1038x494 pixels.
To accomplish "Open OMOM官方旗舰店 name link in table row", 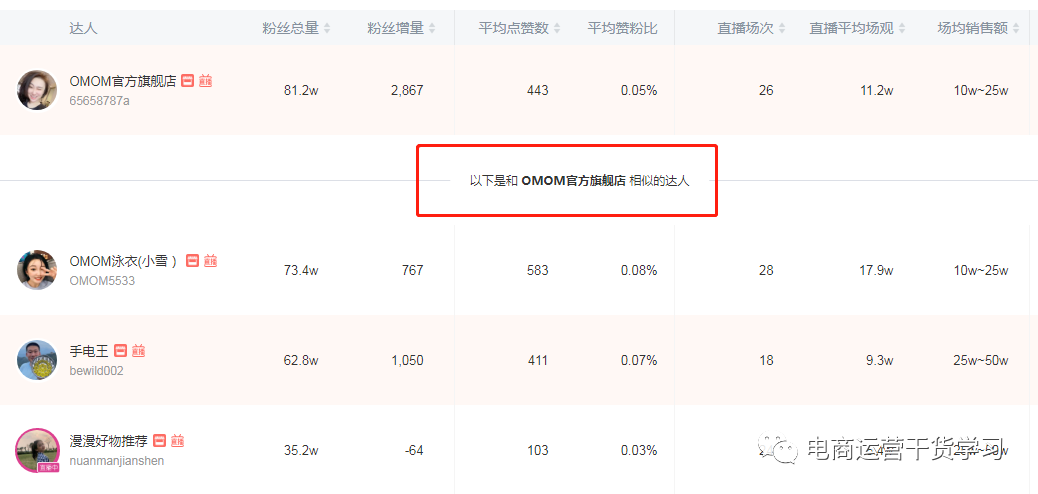I will [123, 81].
